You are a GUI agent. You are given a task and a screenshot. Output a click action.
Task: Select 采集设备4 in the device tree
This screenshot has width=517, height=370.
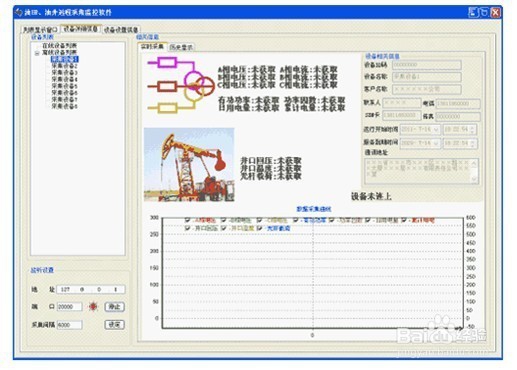[65, 79]
